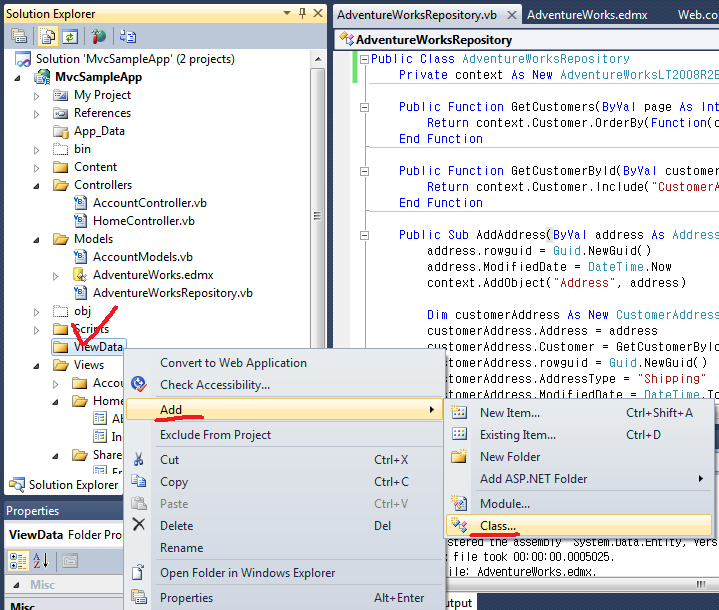
Task: Toggle Categorized view in Properties panel
Action: [x=18, y=560]
